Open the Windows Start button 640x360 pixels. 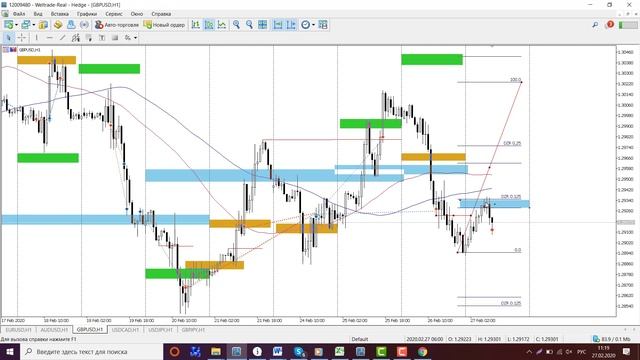point(10,351)
